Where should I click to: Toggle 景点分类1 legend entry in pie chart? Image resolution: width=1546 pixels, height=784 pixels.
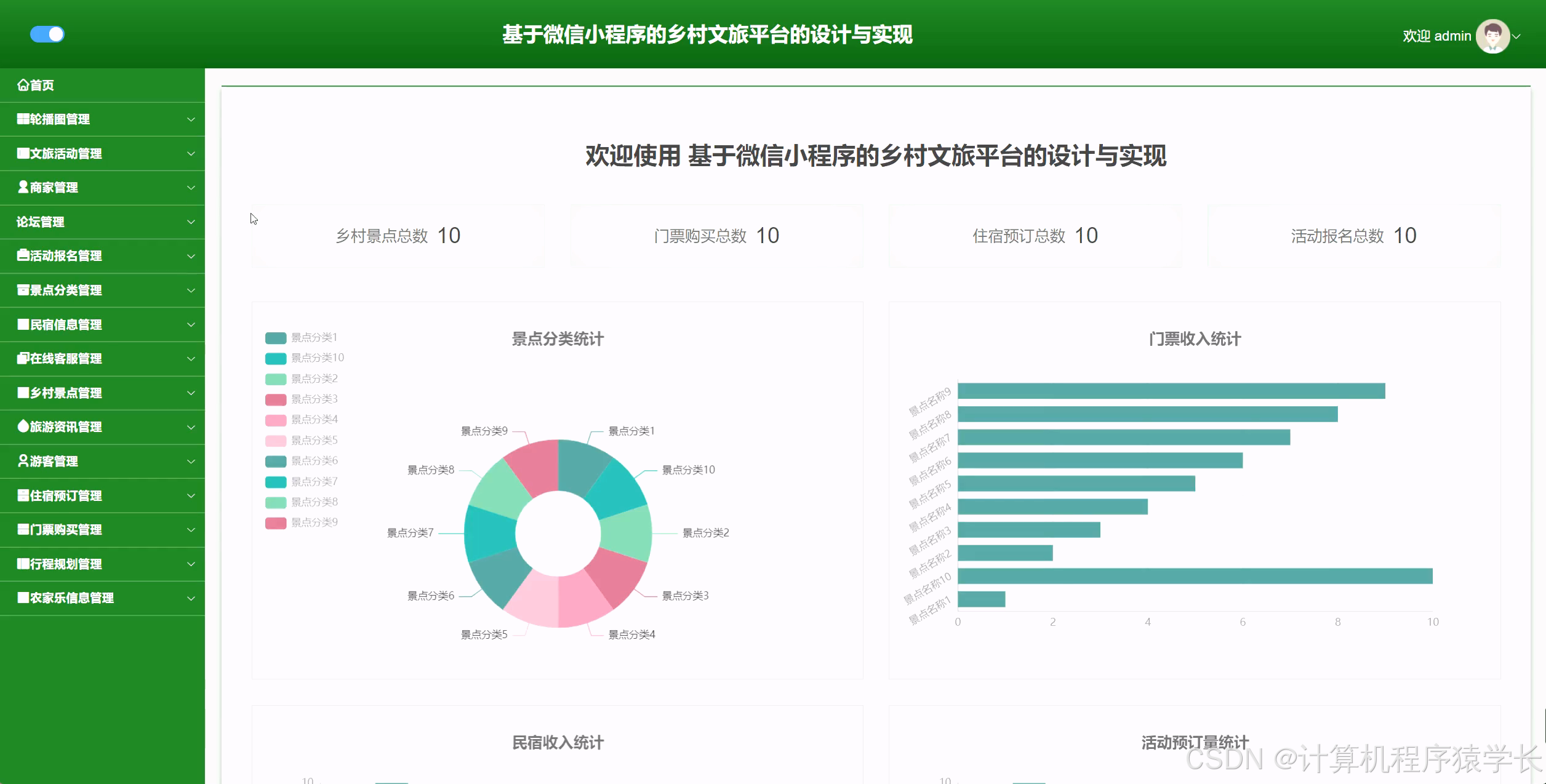pos(301,338)
